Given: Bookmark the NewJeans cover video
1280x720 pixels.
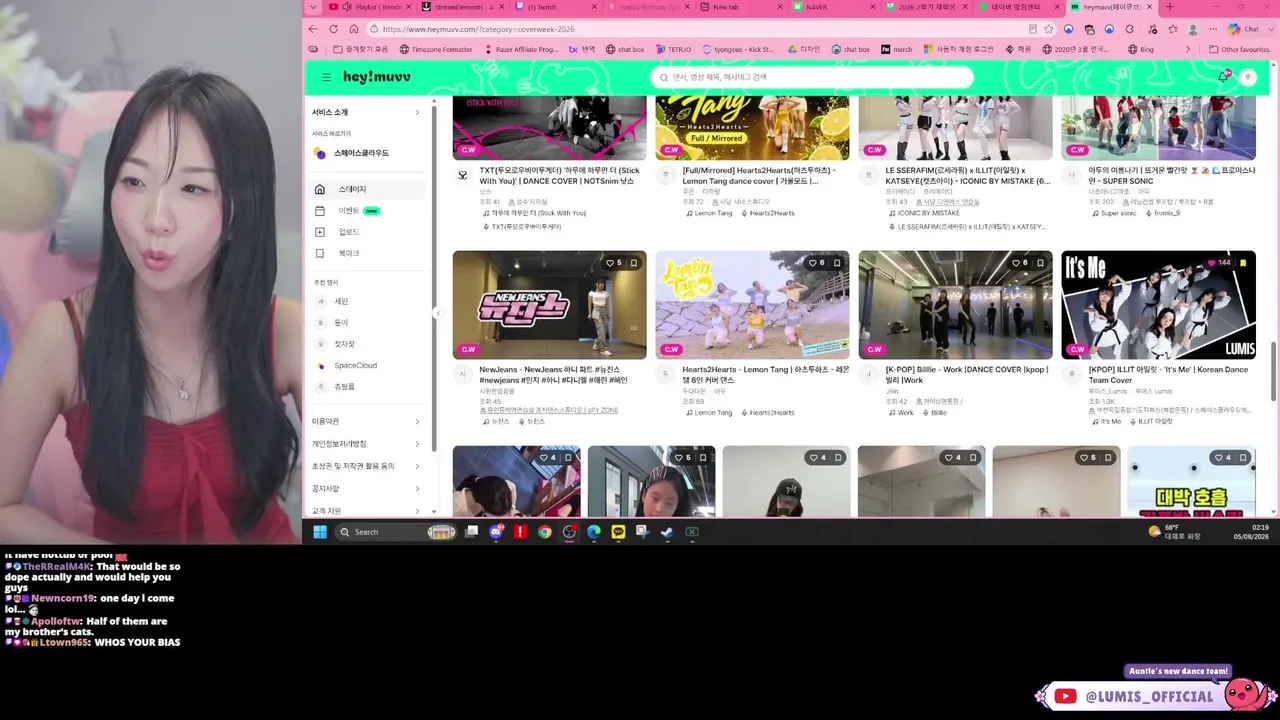Looking at the screenshot, I should [634, 263].
